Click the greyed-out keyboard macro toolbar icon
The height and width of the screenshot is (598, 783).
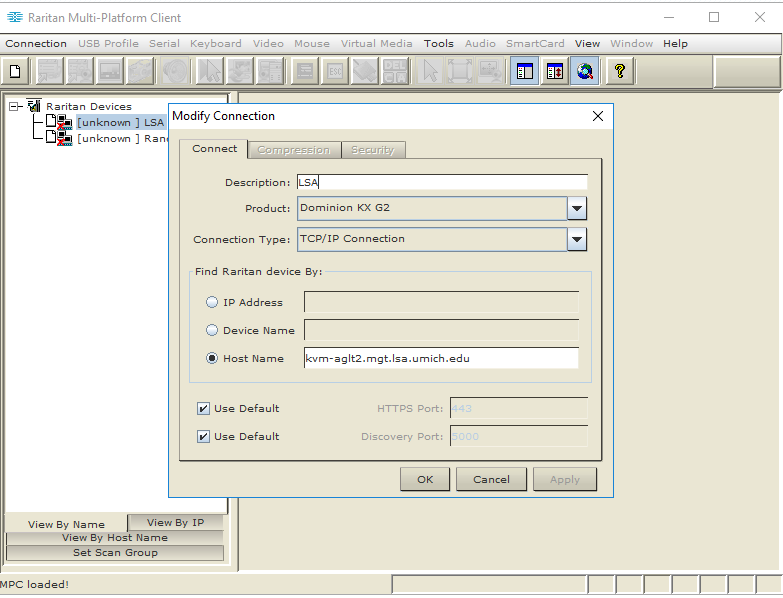305,71
